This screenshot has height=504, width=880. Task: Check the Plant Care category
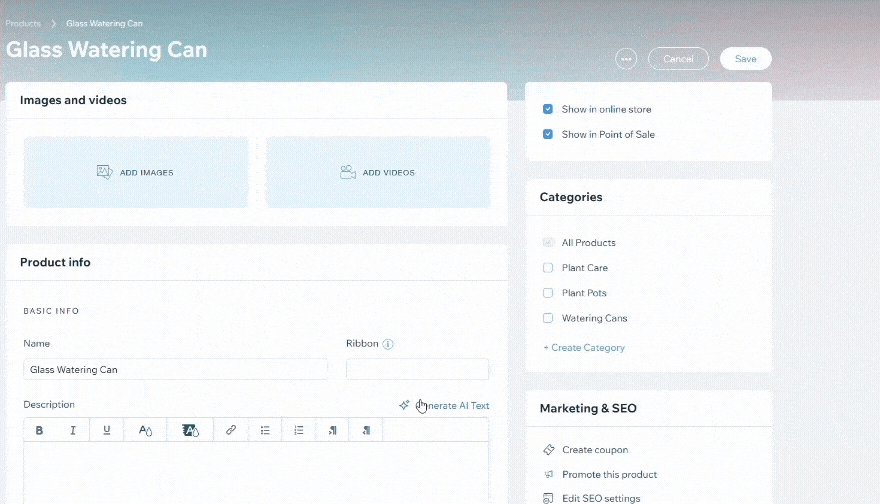click(548, 268)
